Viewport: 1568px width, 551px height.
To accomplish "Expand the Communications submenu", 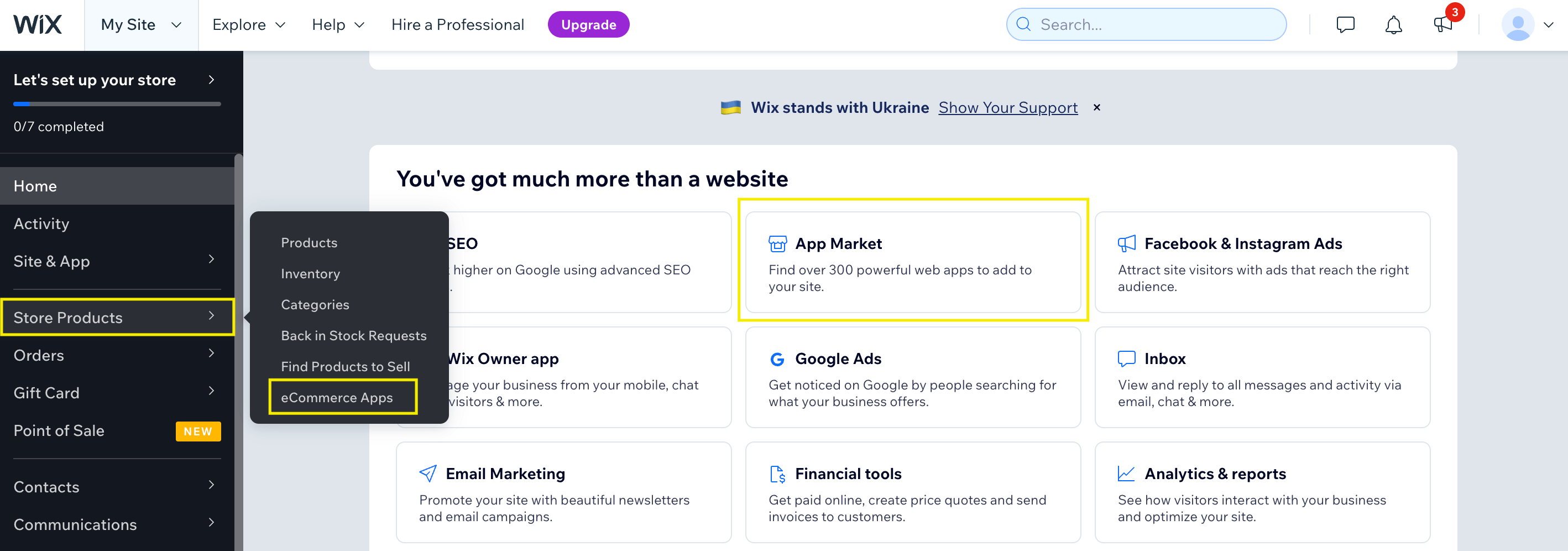I will (211, 522).
